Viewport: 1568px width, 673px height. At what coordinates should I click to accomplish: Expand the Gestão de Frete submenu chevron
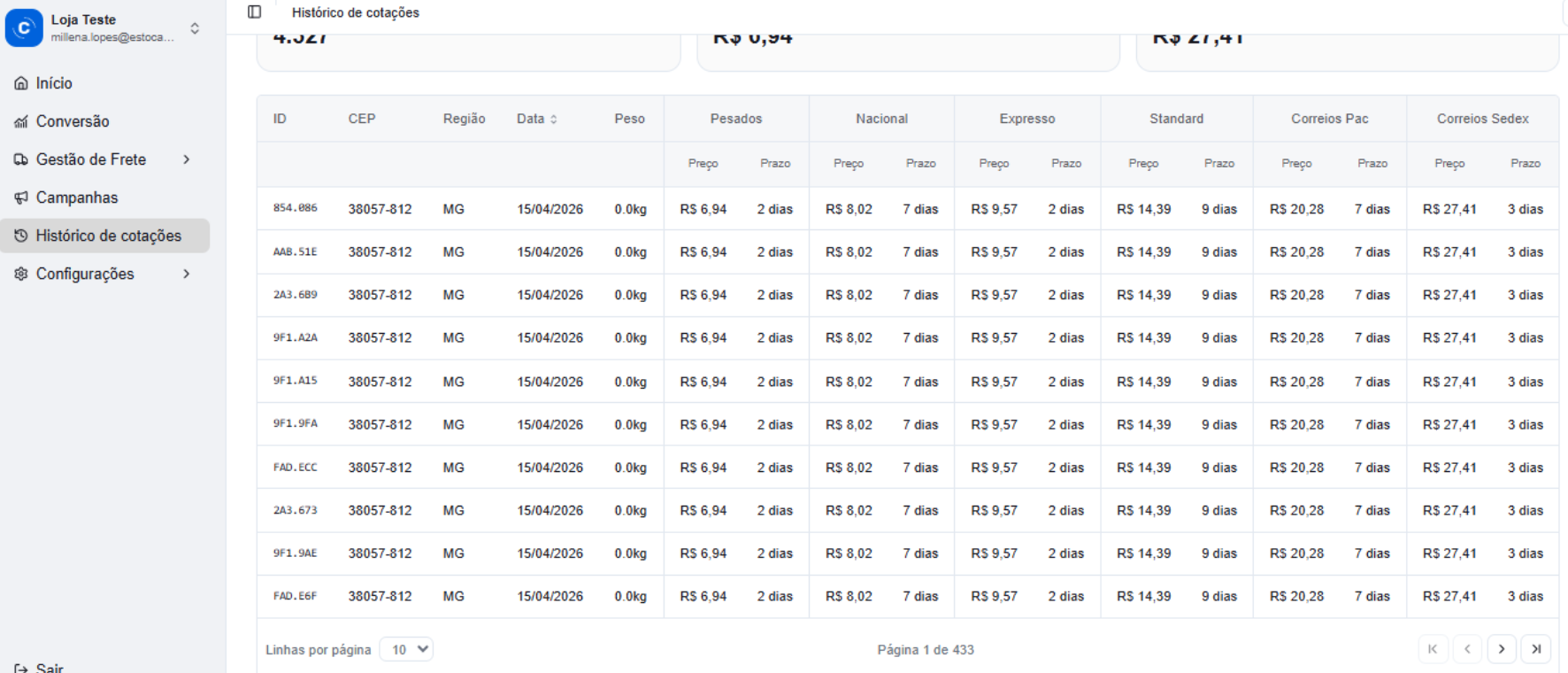pos(187,159)
